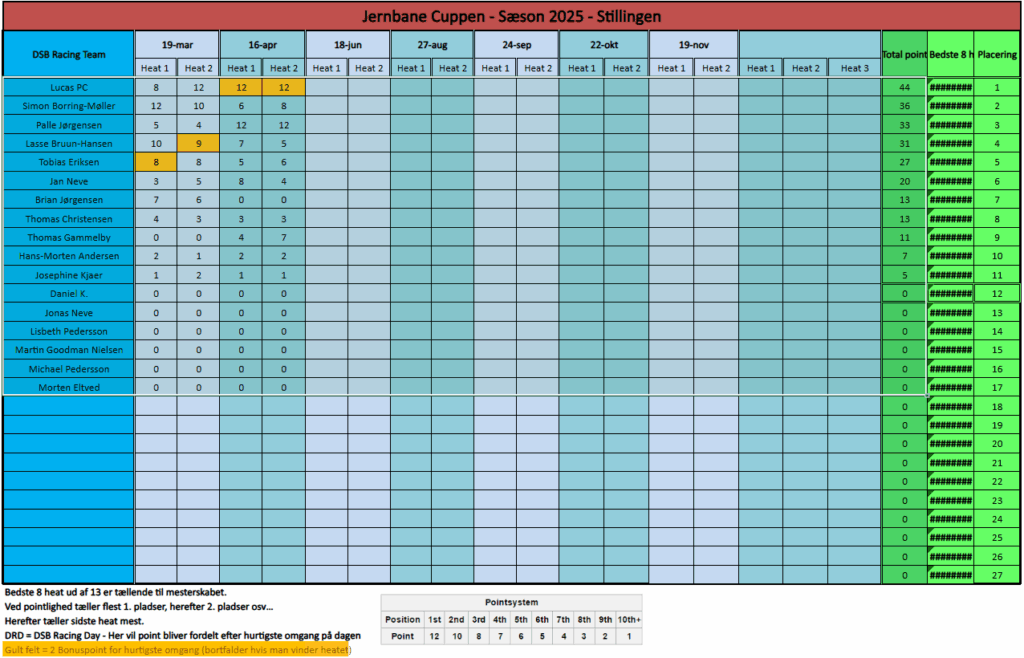The width and height of the screenshot is (1024, 658).
Task: Click the placement cell showing 27
Action: click(997, 575)
